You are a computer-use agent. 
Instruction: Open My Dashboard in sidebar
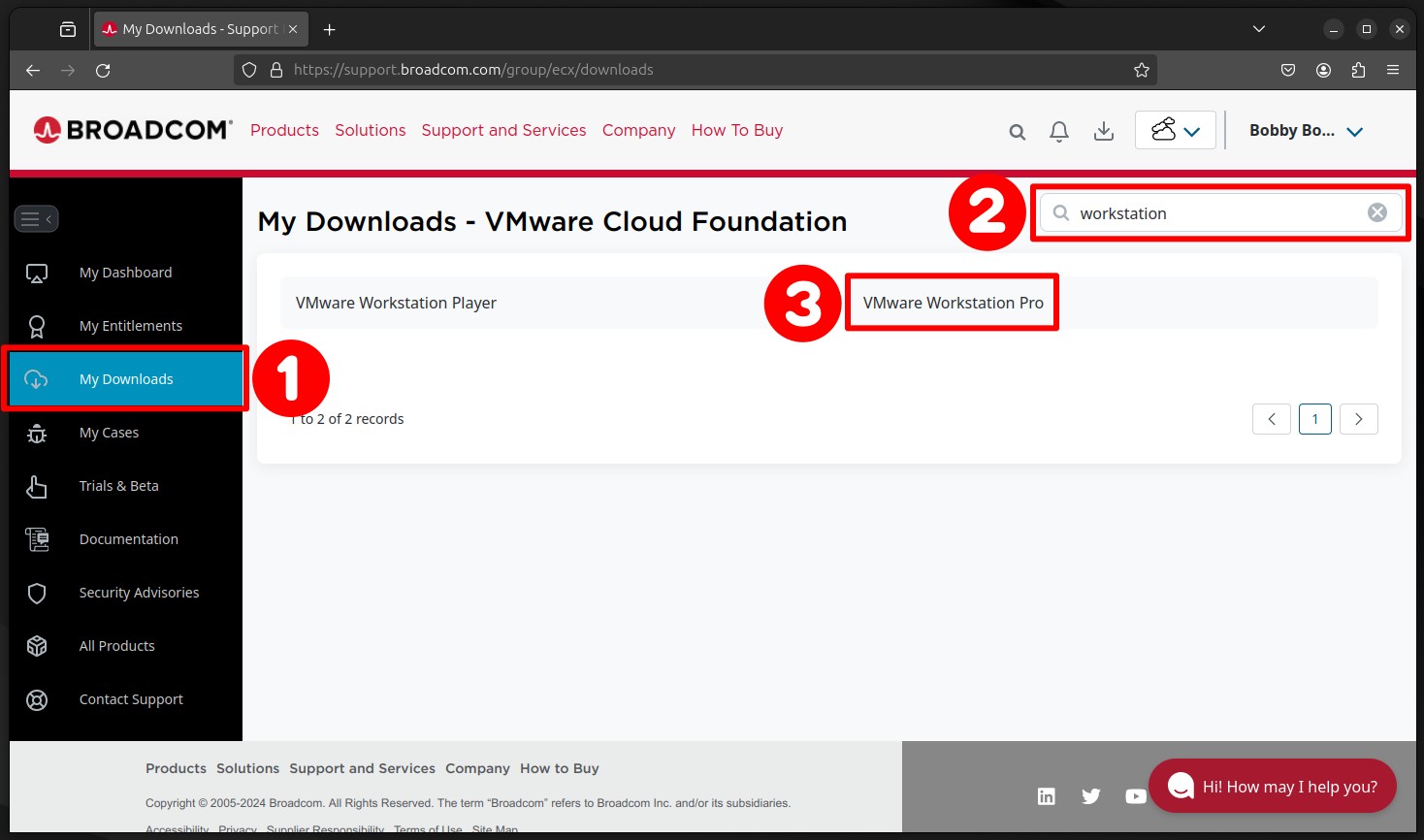coord(125,273)
